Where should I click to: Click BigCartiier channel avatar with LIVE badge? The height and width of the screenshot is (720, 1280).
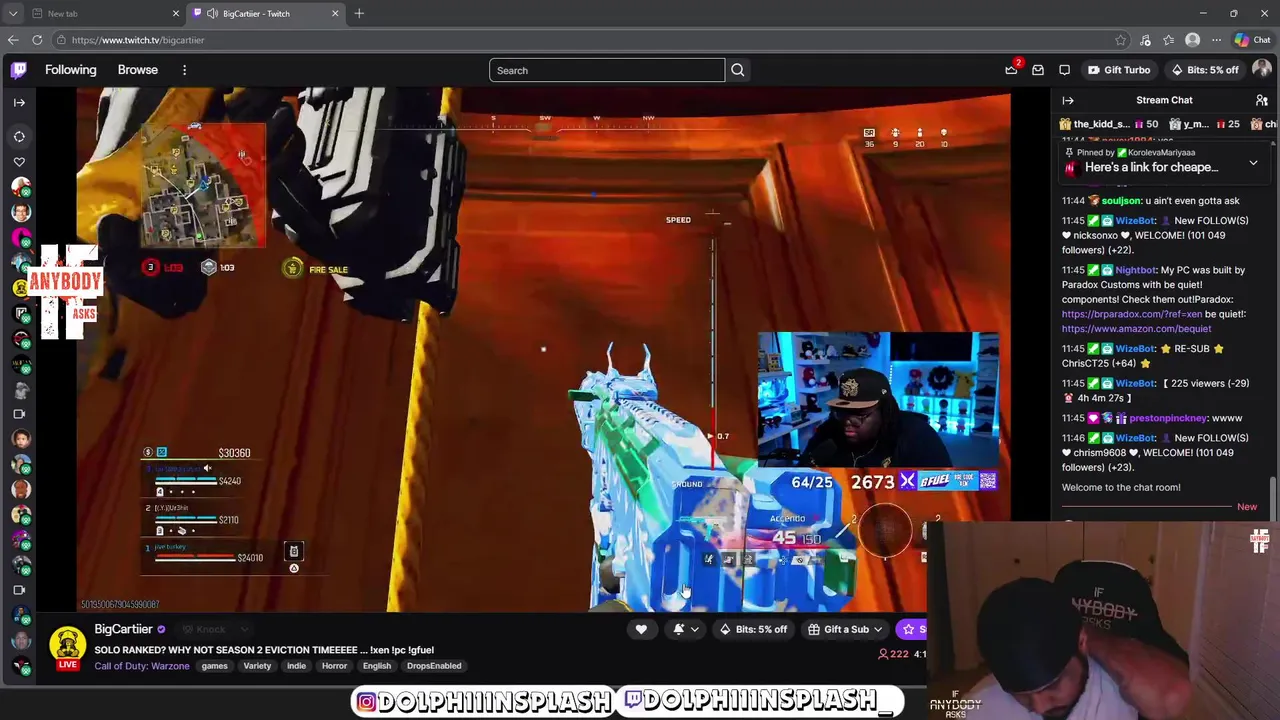coord(68,648)
